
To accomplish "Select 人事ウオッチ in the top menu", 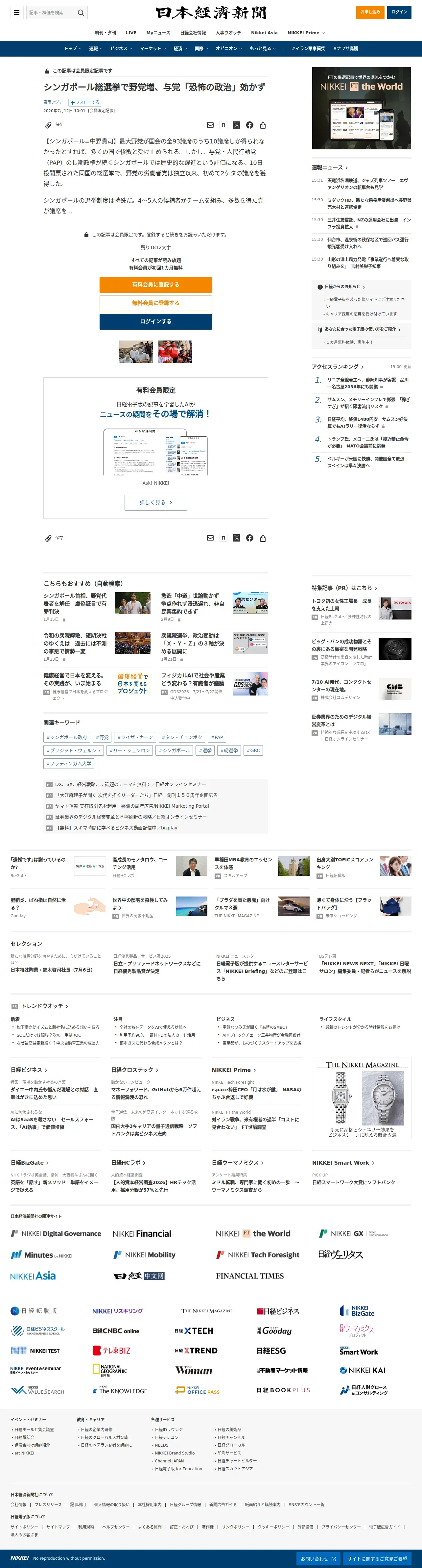I will [x=228, y=33].
